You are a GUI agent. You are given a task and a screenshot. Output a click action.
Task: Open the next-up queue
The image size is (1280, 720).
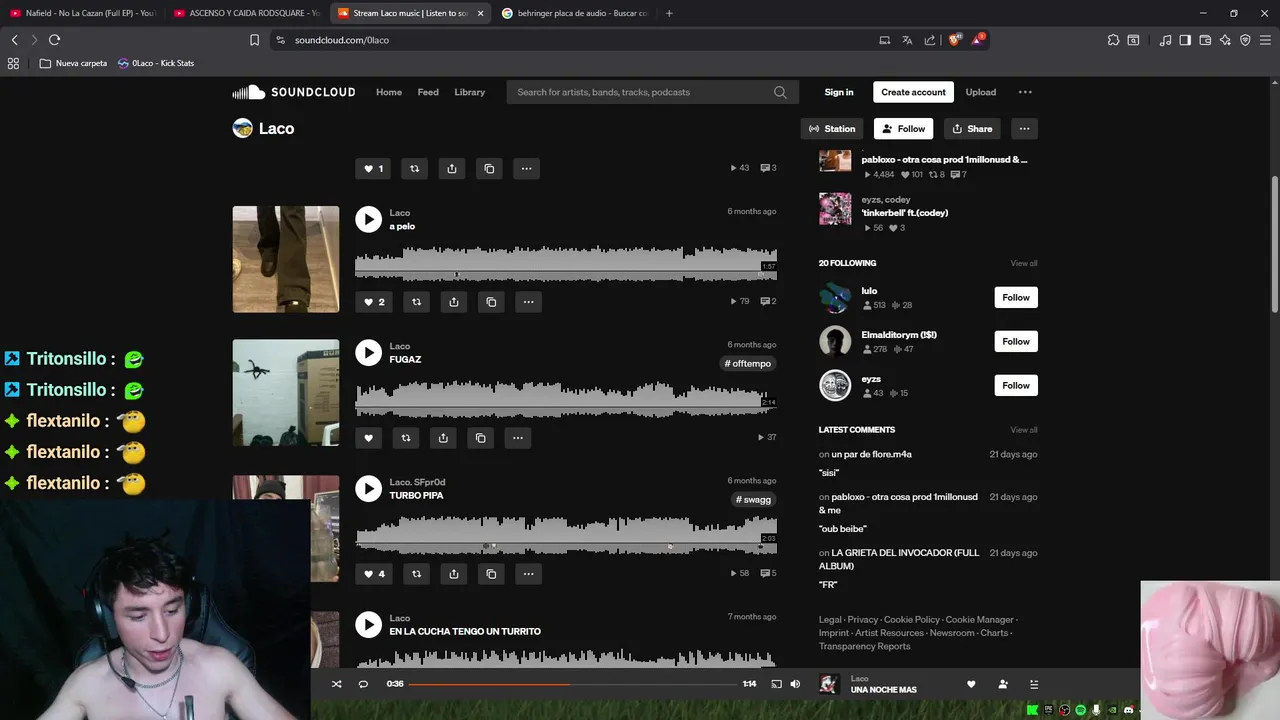click(1034, 684)
